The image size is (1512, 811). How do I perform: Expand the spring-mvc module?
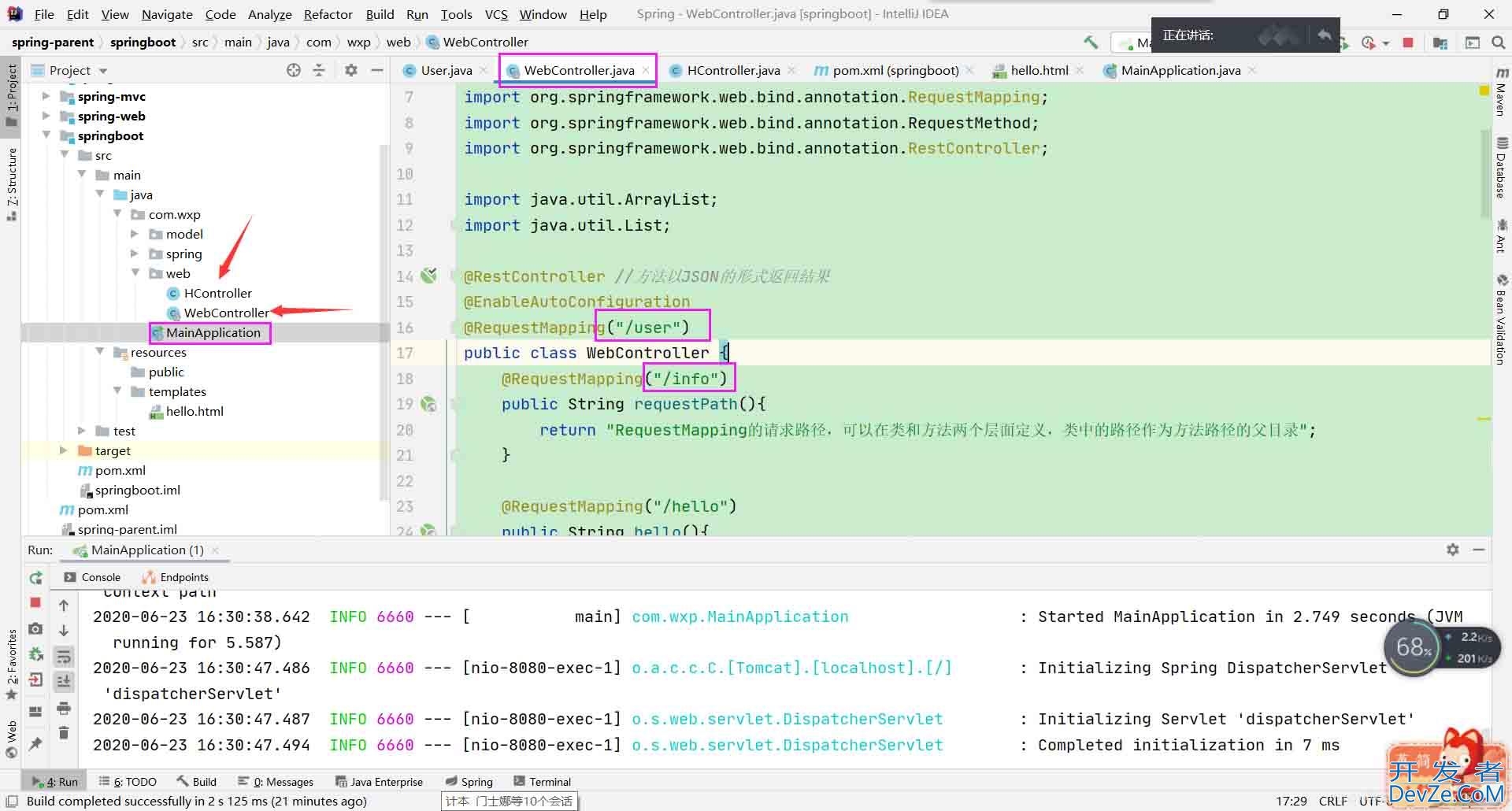[x=46, y=96]
